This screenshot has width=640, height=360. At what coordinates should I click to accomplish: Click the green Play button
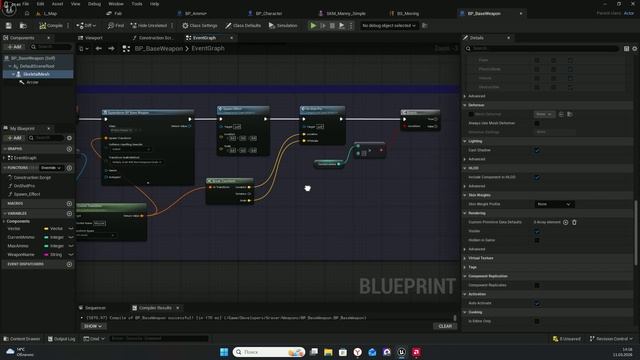(313, 26)
